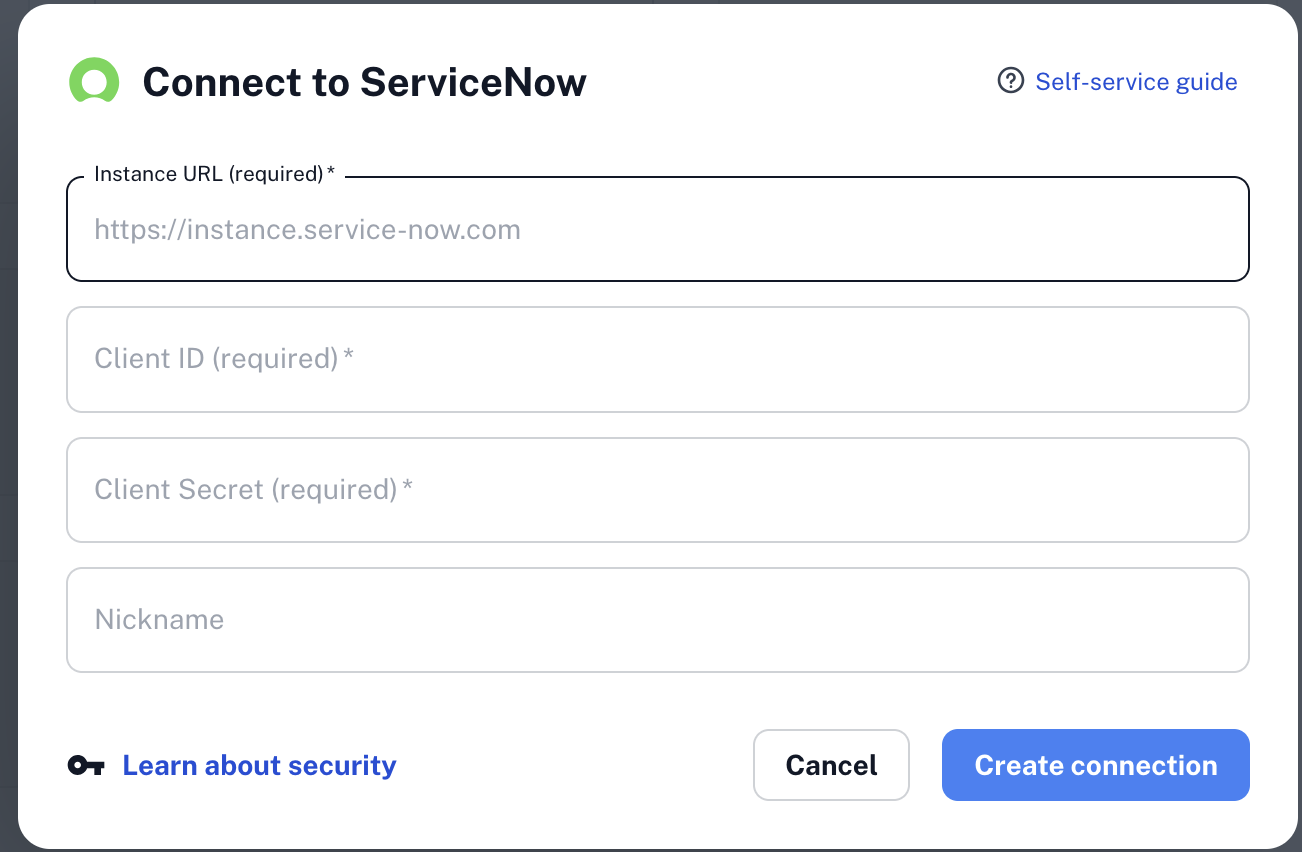The image size is (1302, 852).
Task: Click the Nickname placeholder label
Action: 159,620
